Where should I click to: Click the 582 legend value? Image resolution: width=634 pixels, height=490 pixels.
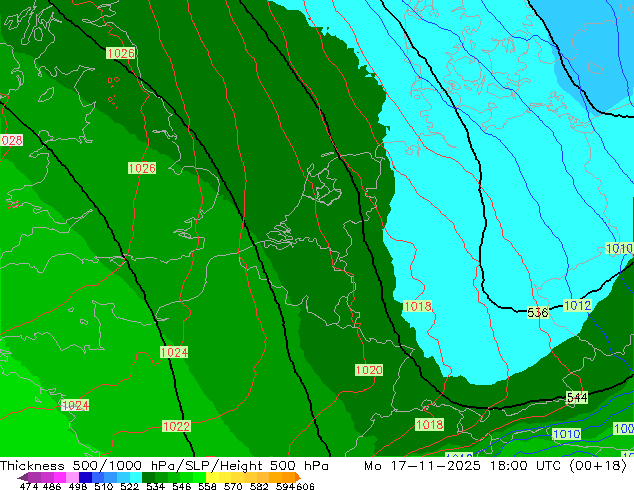coord(259,486)
